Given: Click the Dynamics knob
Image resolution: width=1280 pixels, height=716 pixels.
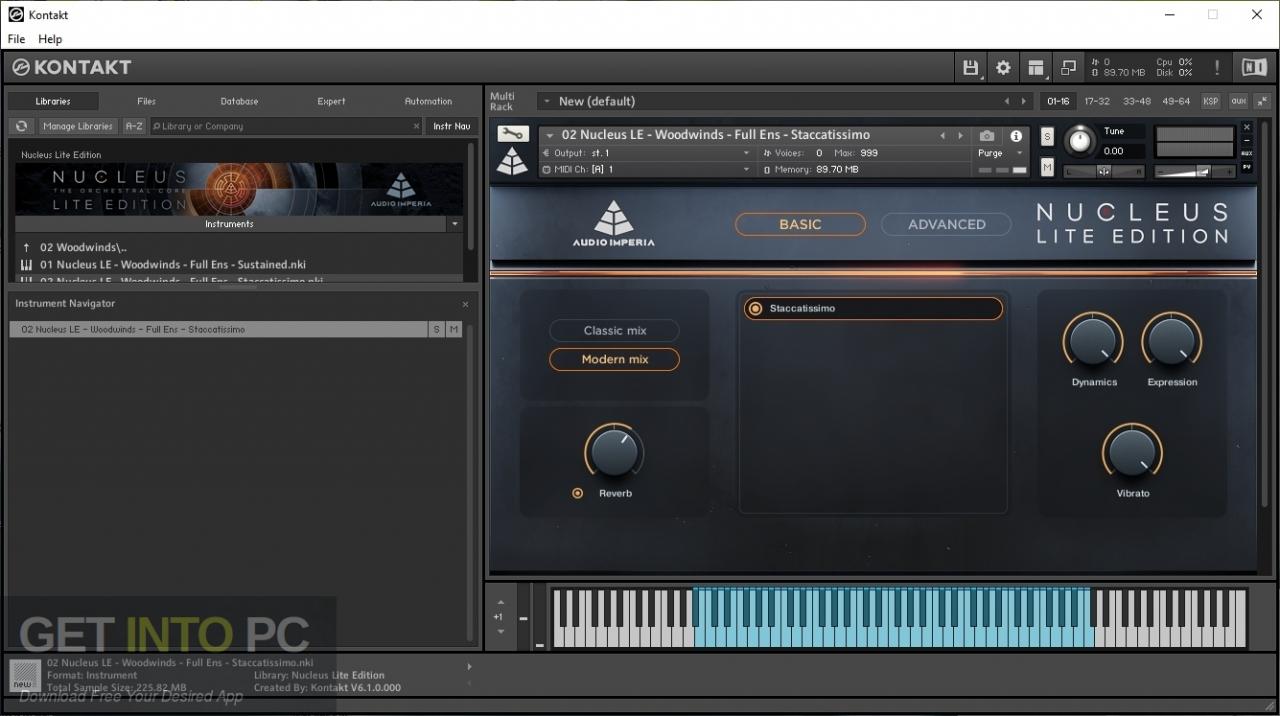Looking at the screenshot, I should [1093, 341].
